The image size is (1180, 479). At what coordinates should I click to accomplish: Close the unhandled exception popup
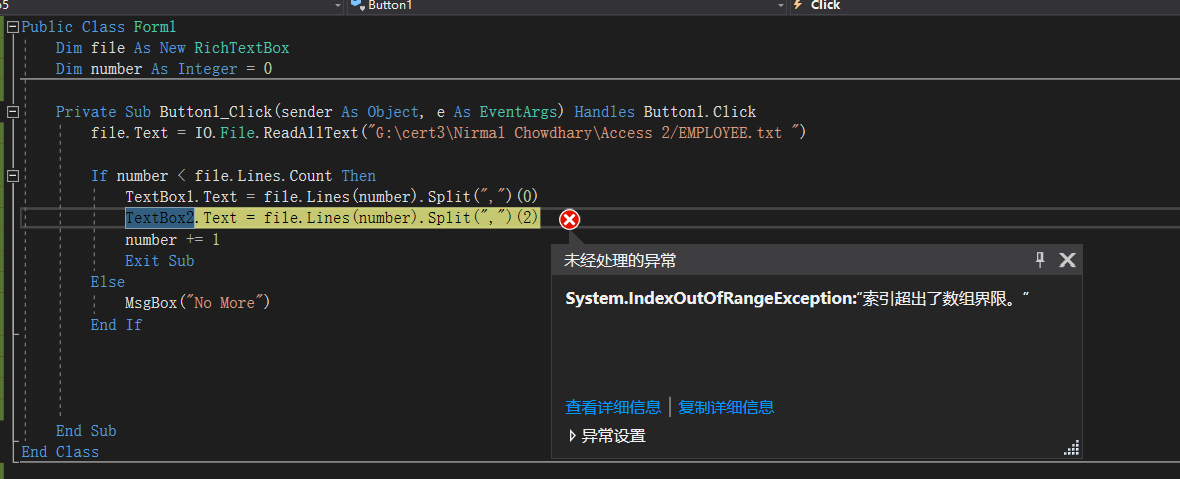(x=1067, y=260)
